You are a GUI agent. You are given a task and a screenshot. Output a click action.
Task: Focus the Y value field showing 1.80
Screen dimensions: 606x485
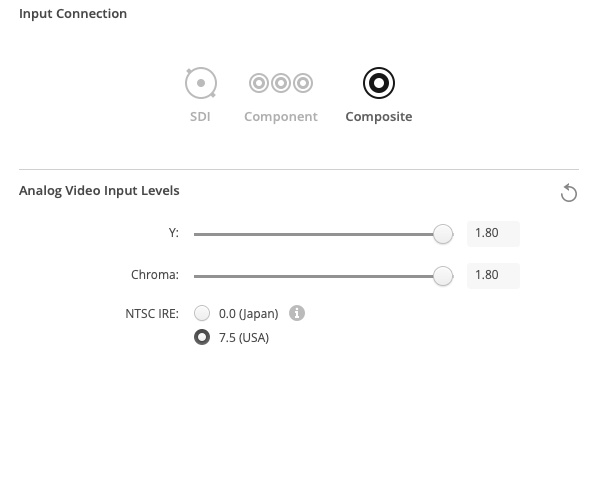pos(493,234)
